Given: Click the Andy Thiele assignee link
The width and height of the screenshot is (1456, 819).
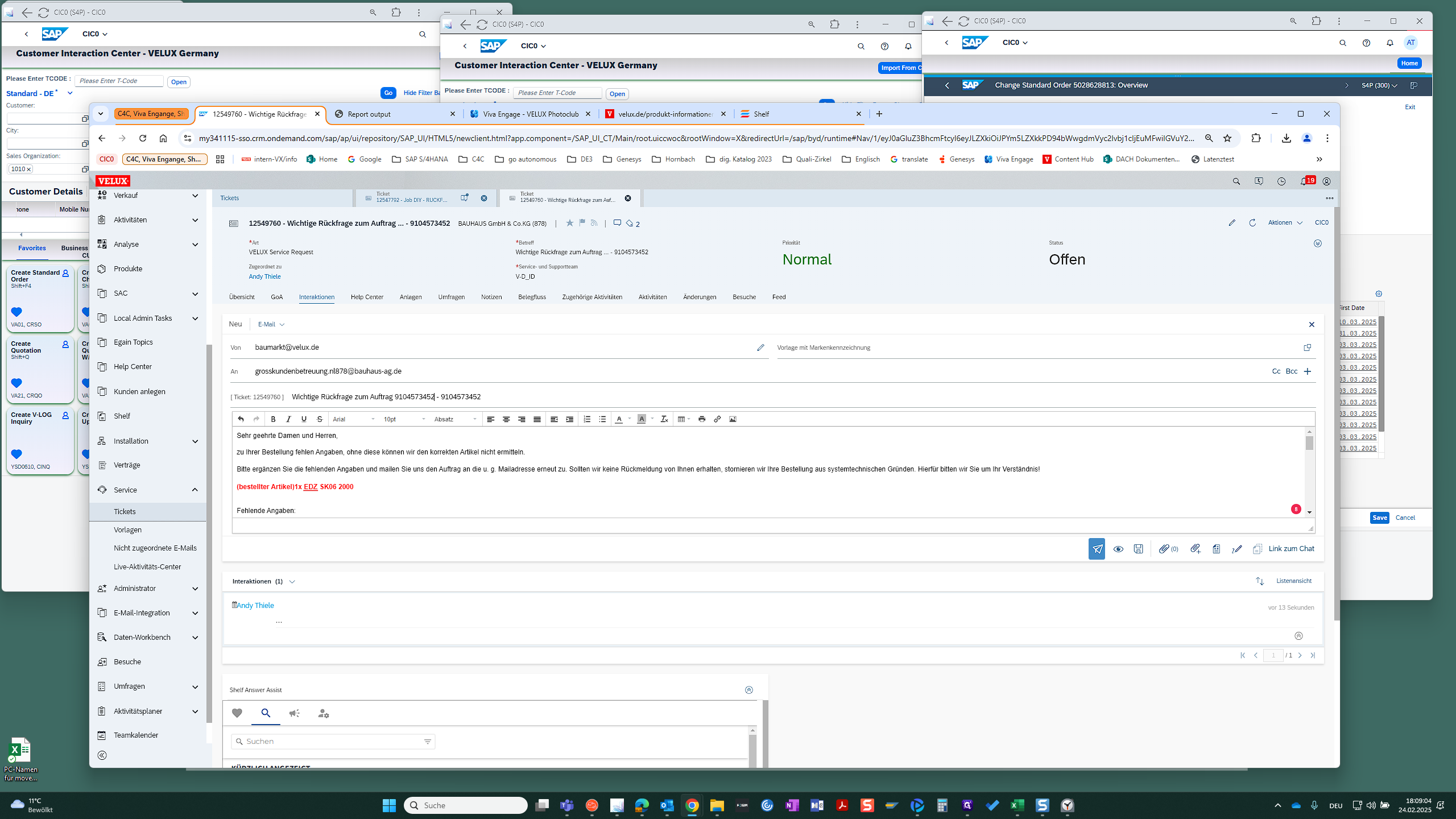Looking at the screenshot, I should click(x=264, y=276).
